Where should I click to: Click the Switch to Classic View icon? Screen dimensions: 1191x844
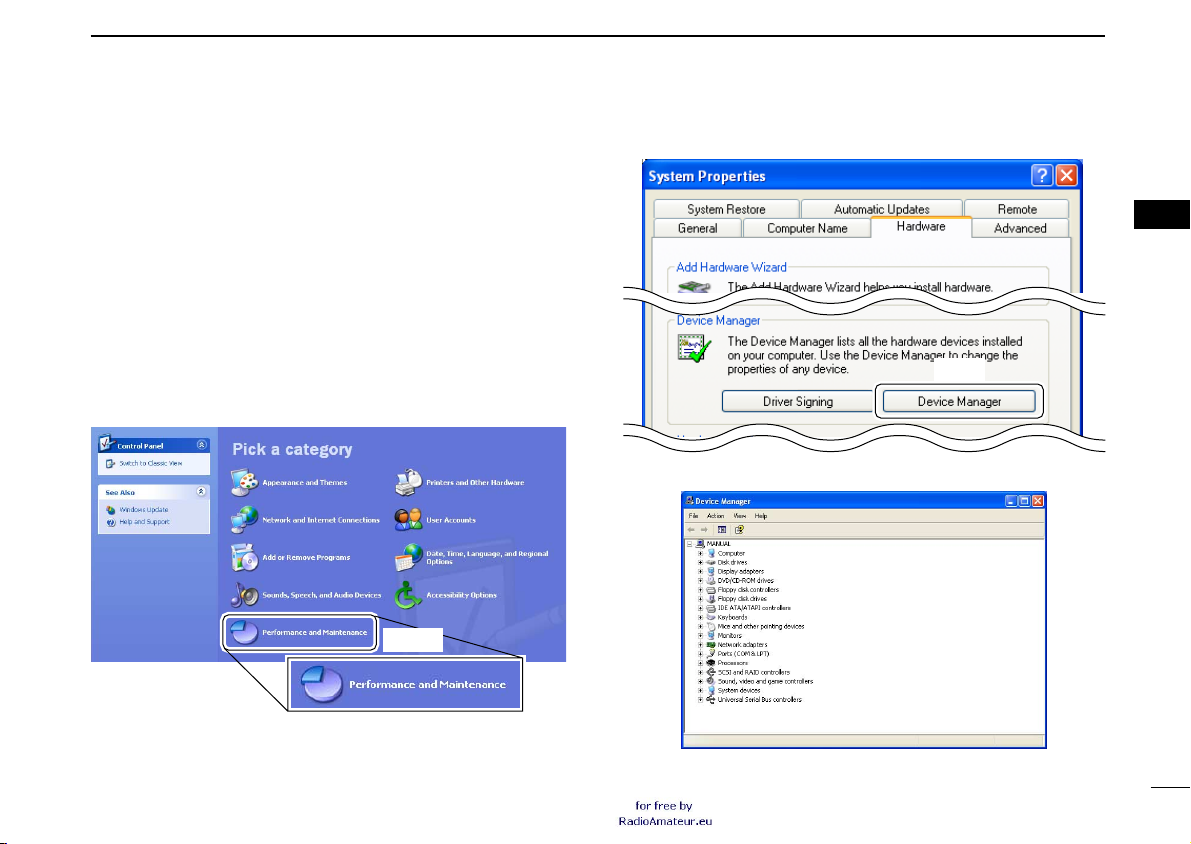(x=110, y=463)
